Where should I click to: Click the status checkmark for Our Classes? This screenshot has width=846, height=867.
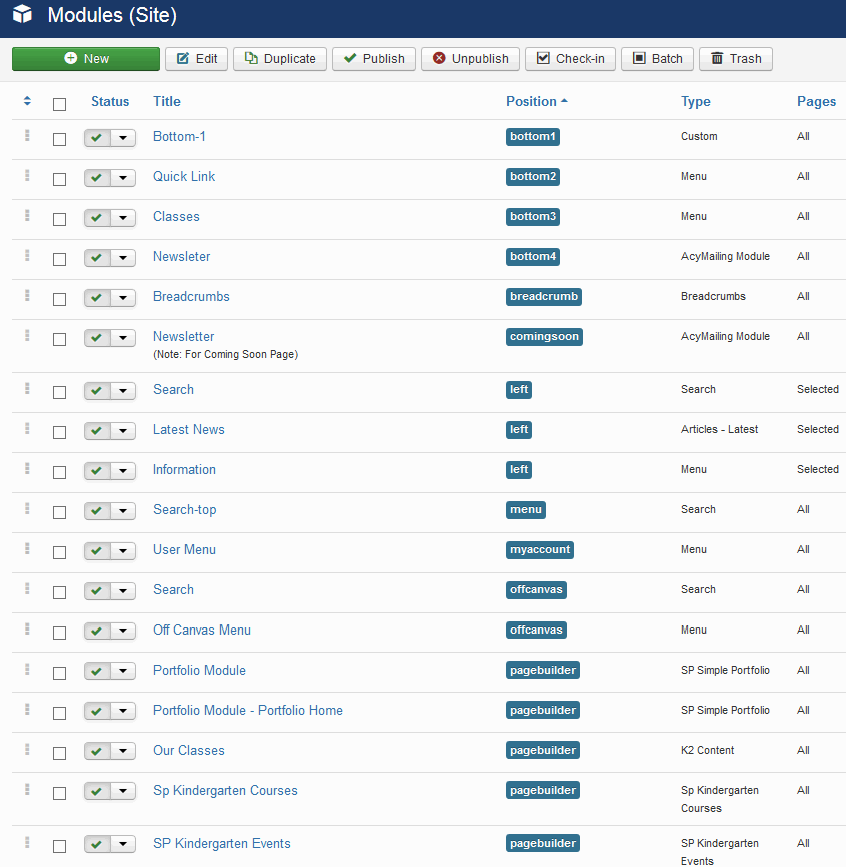tap(97, 752)
